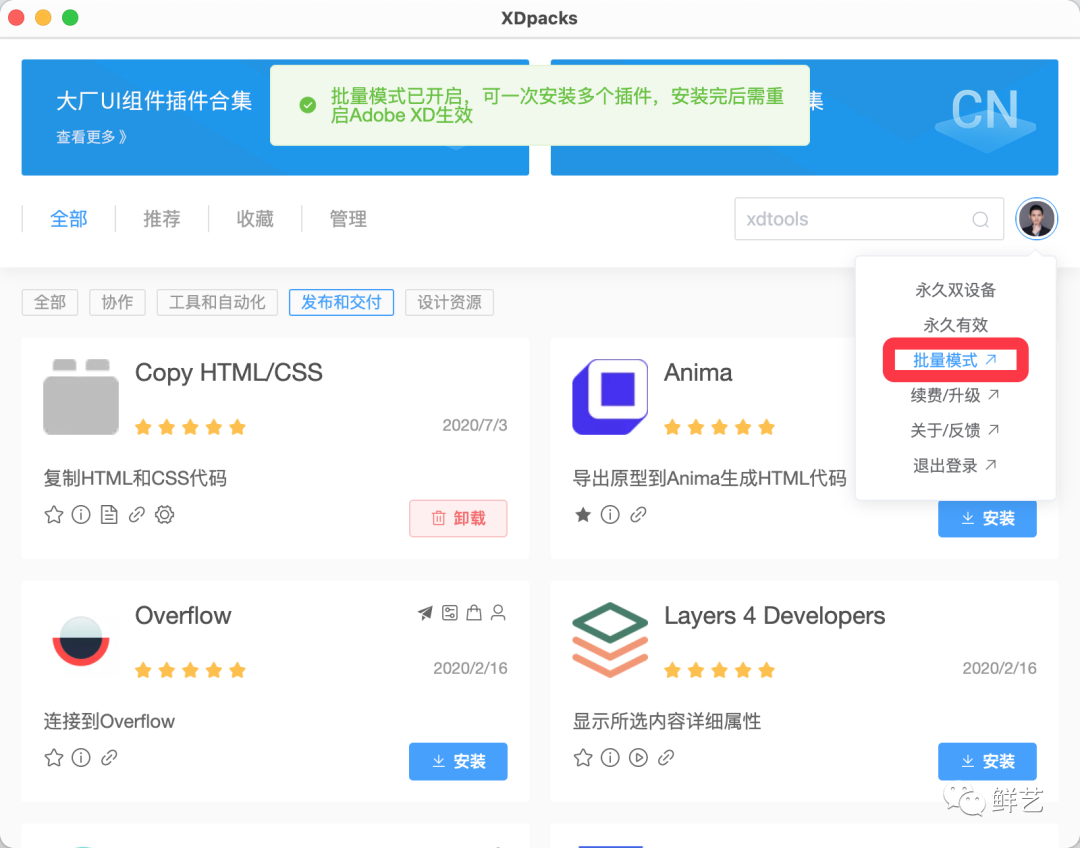Viewport: 1080px width, 848px height.
Task: Click the user avatar icon
Action: [1037, 219]
